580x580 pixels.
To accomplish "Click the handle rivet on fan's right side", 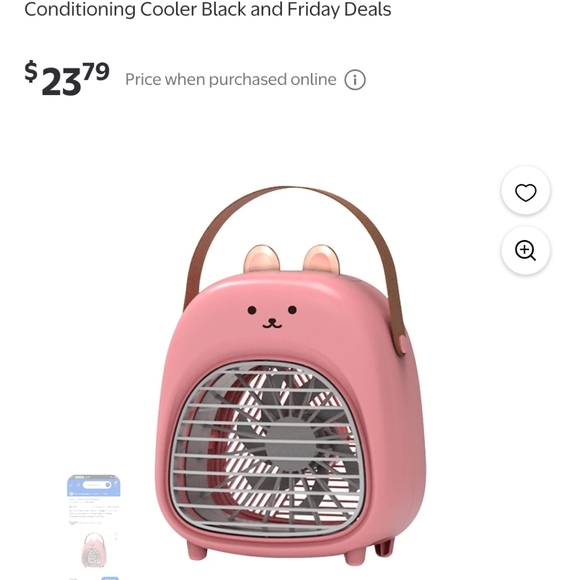I will 401,344.
